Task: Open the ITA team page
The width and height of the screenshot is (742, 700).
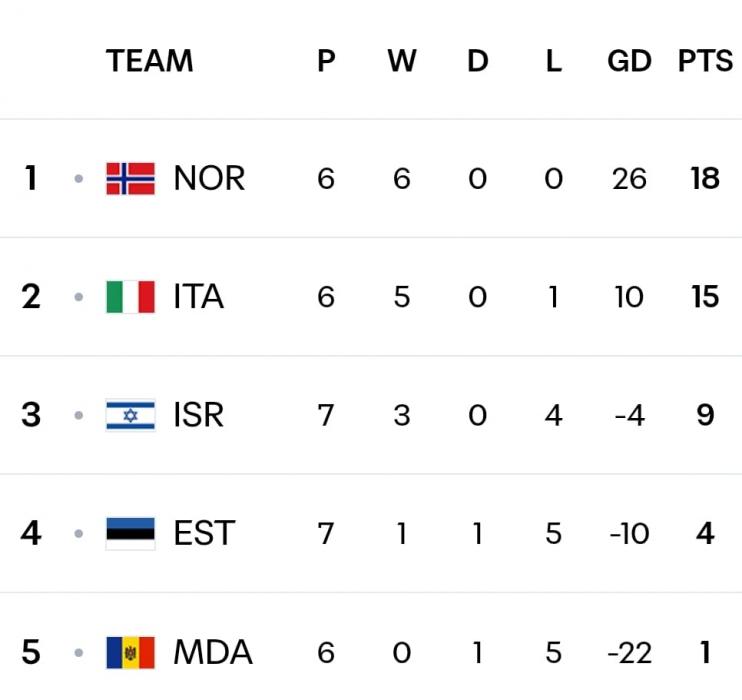Action: [x=198, y=297]
